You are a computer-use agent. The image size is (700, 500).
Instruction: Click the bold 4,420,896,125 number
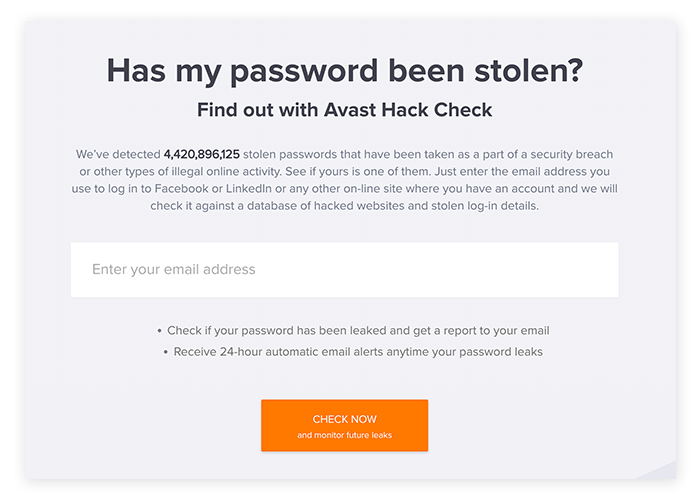pos(202,155)
